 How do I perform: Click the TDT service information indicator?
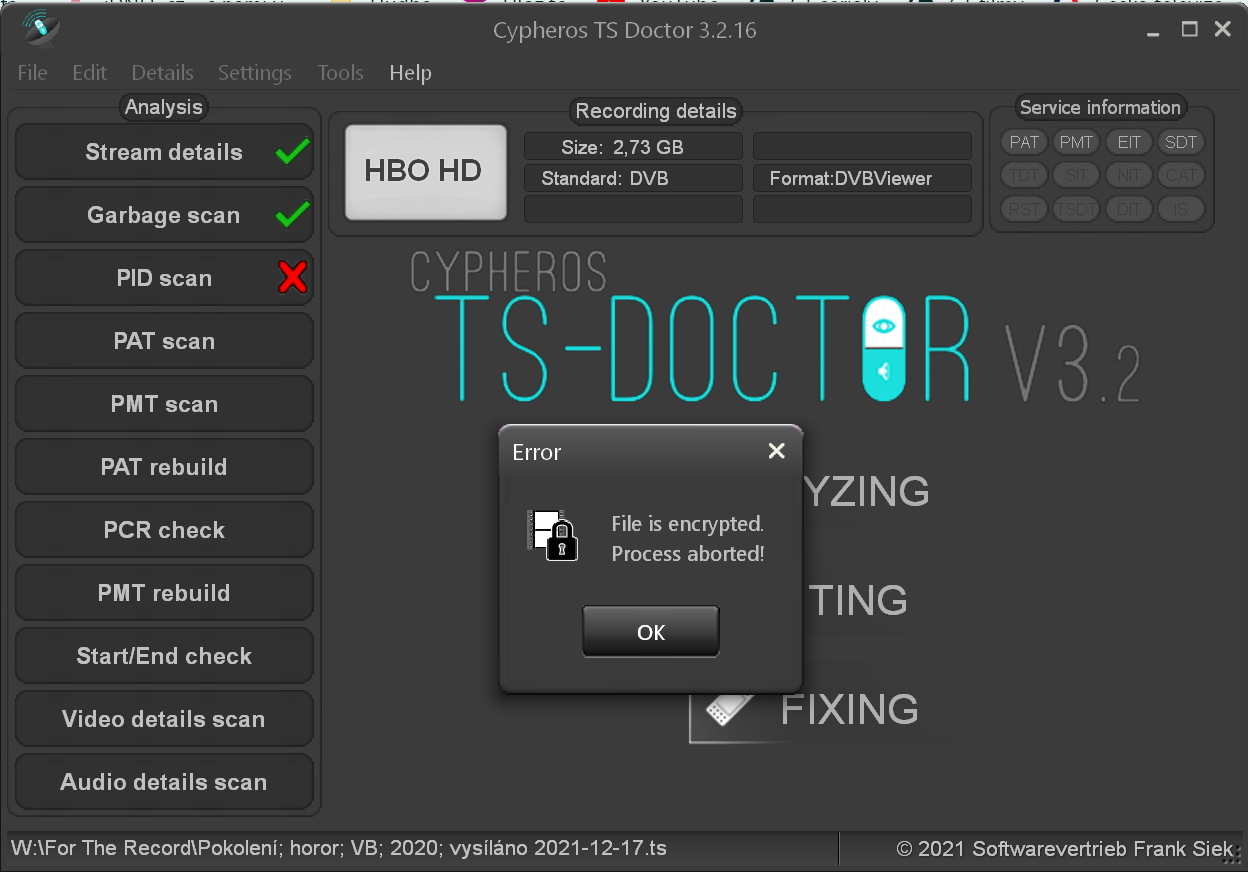pyautogui.click(x=1024, y=175)
